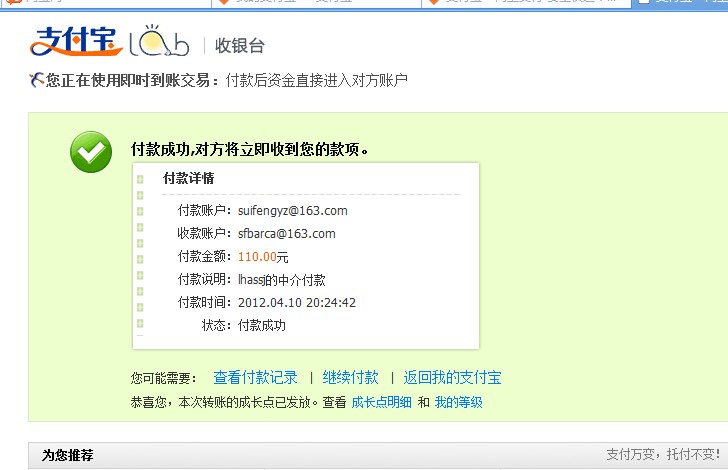
Task: Click the 继续付款 link
Action: pyautogui.click(x=351, y=377)
